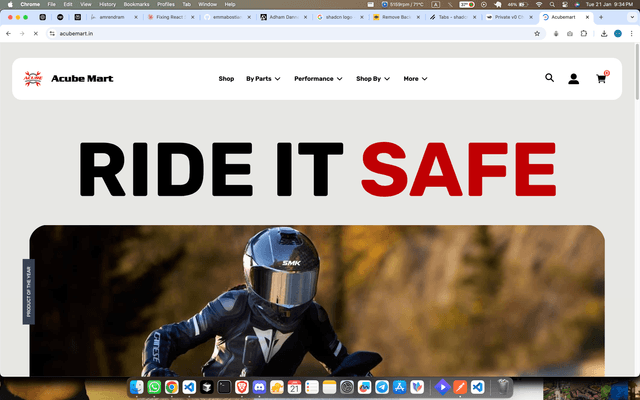Open the user account icon
The height and width of the screenshot is (400, 640).
click(x=574, y=78)
